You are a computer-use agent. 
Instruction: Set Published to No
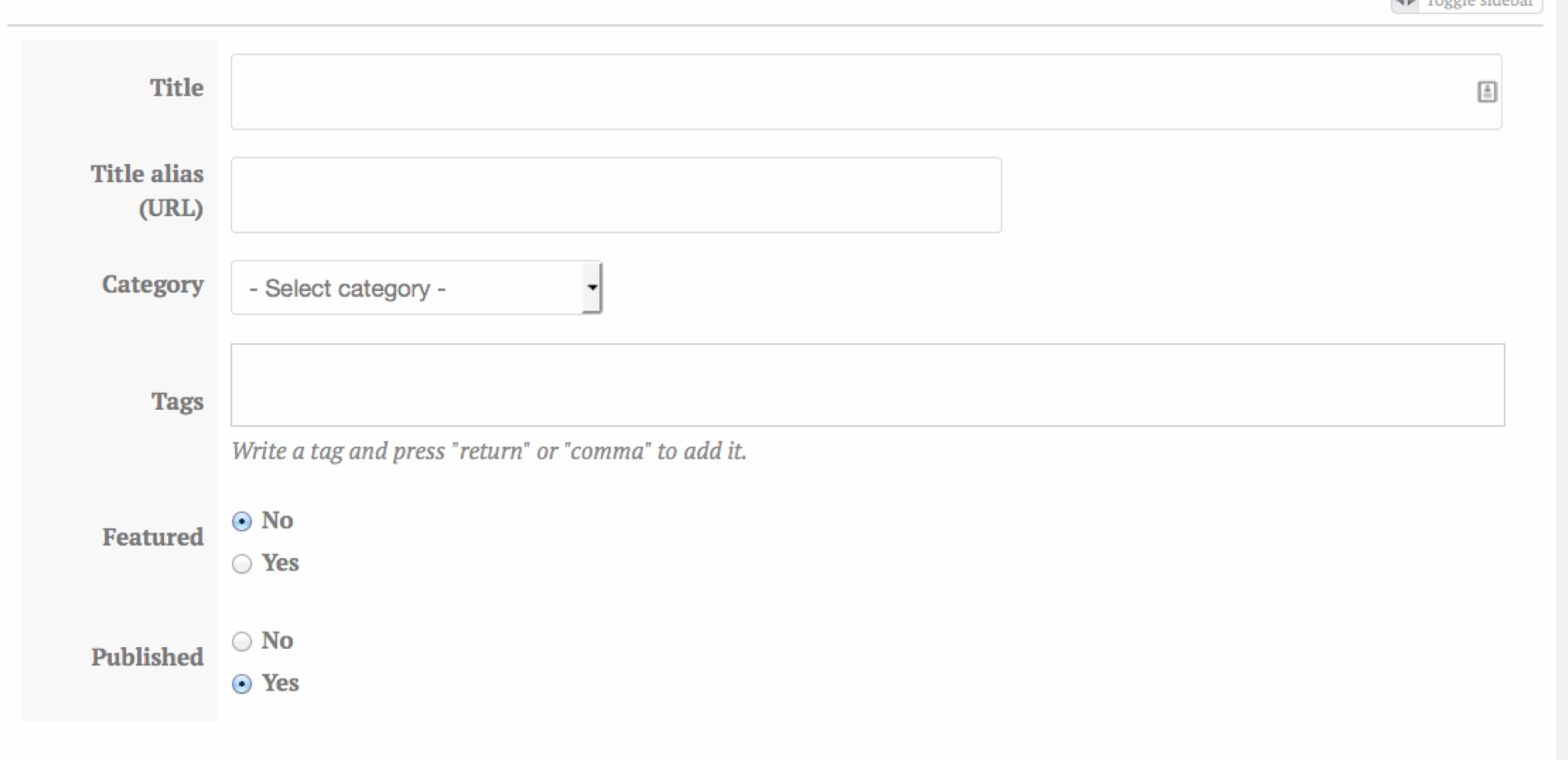pos(241,640)
